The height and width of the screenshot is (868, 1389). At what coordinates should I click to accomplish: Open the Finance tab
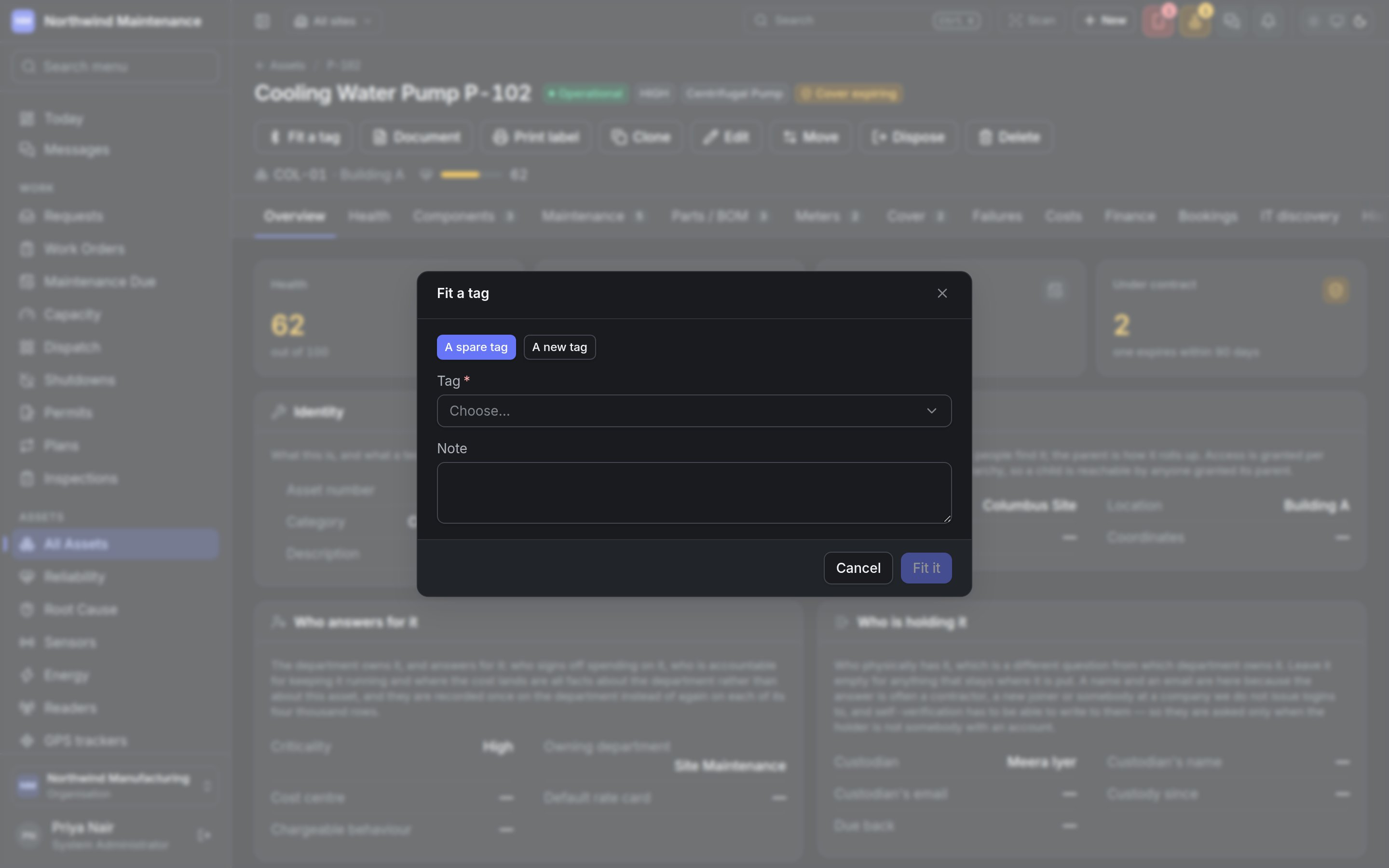point(1130,217)
